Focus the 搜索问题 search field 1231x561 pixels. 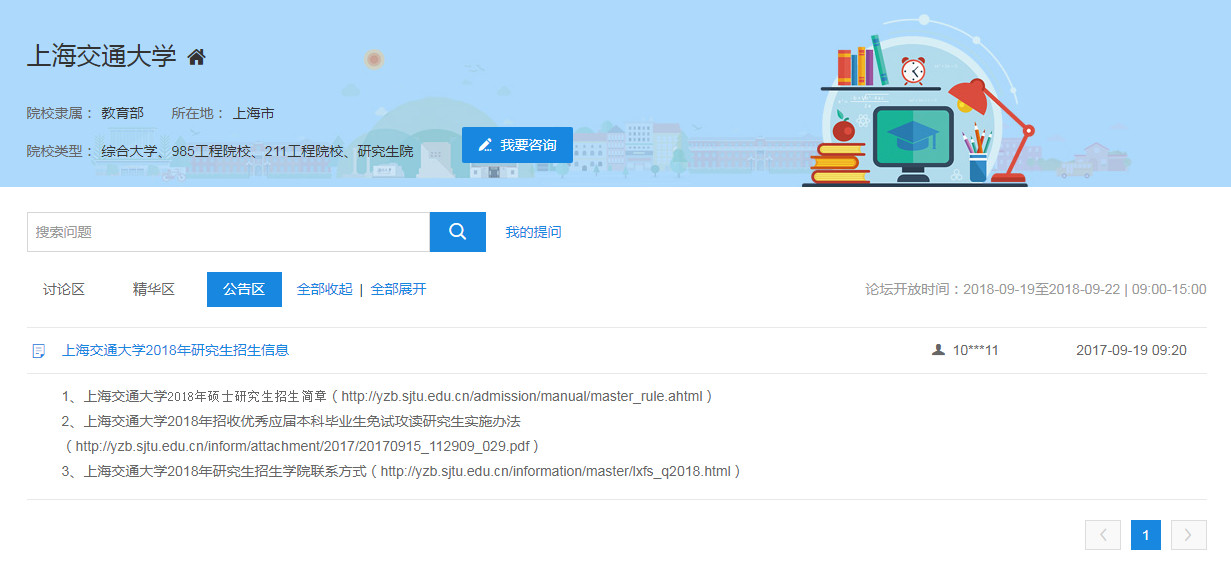coord(228,232)
